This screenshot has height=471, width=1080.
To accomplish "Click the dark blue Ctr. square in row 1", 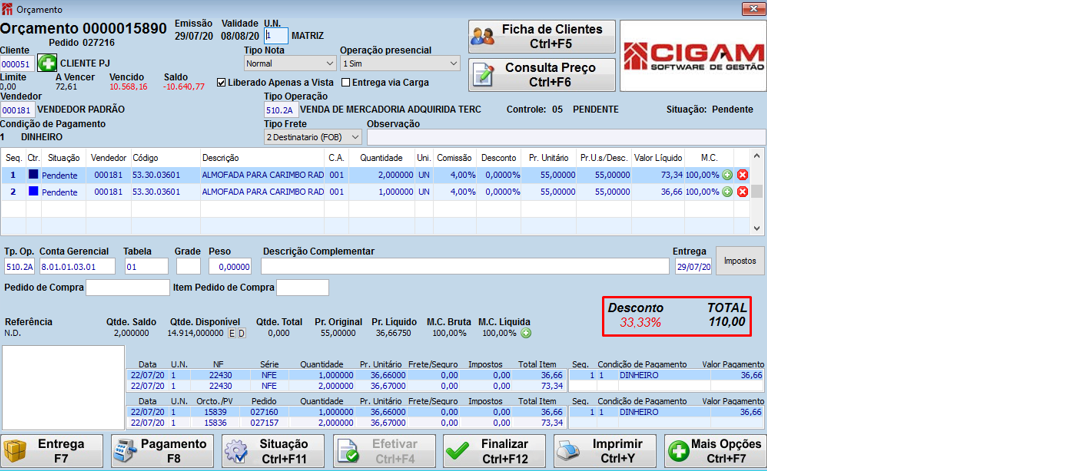I will [x=33, y=175].
